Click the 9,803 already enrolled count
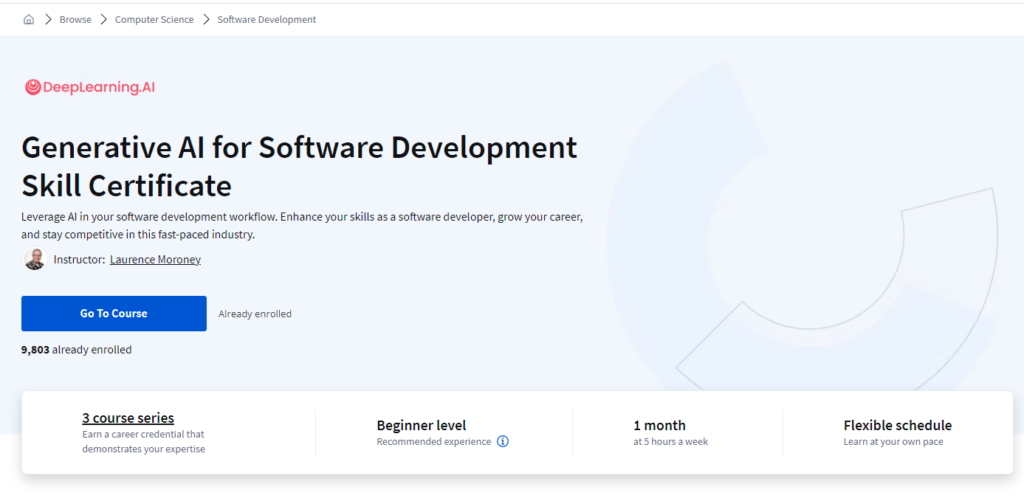Screen dimensions: 1024x501 click(76, 350)
